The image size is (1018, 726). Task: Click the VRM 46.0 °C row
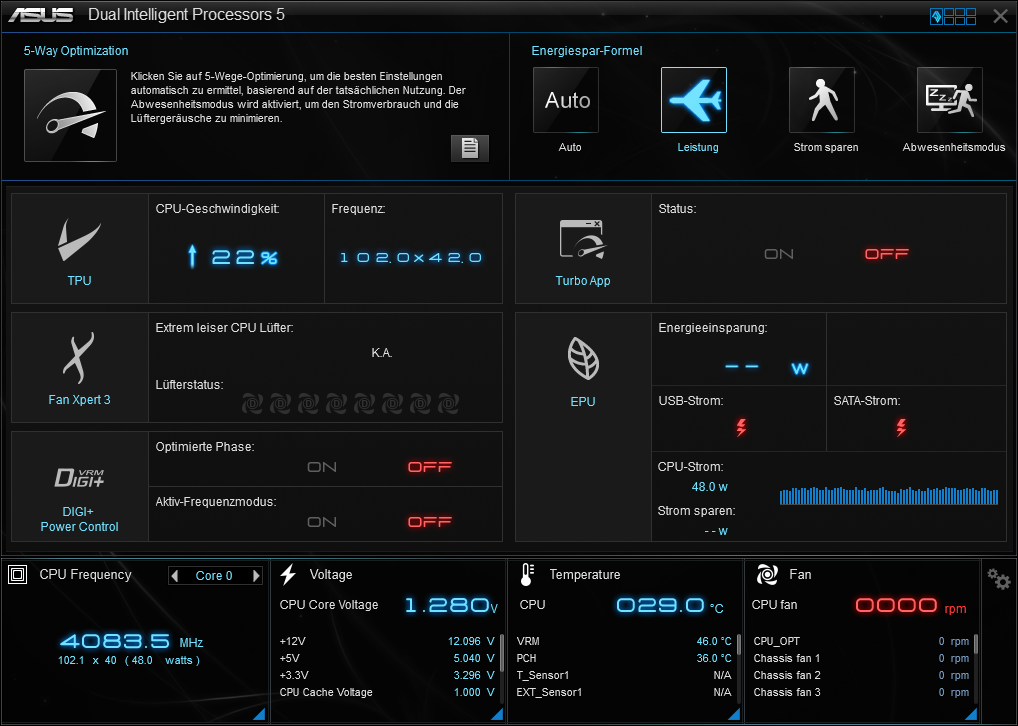coord(624,641)
